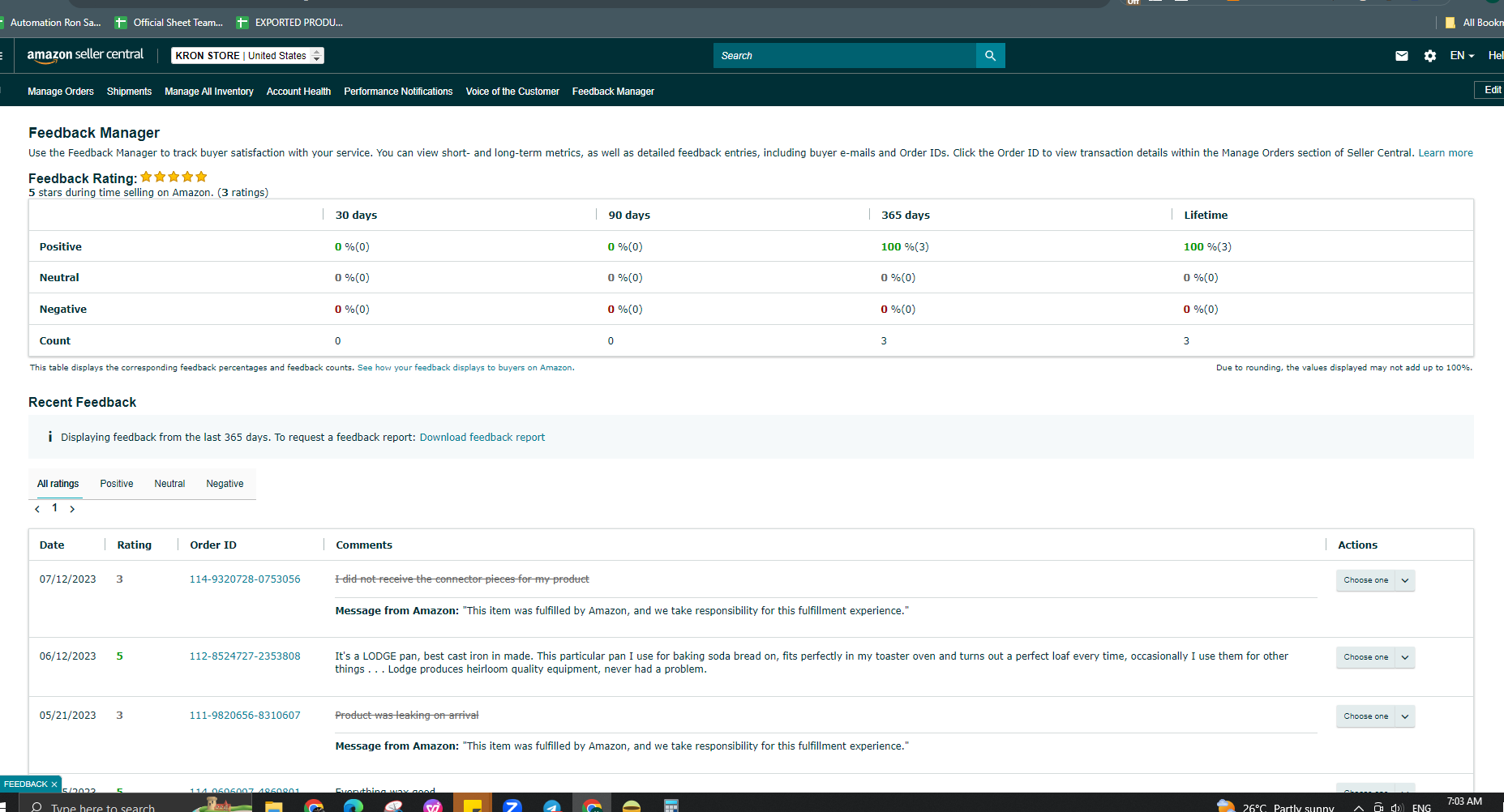1504x812 pixels.
Task: Go to Account Health
Action: 298,92
